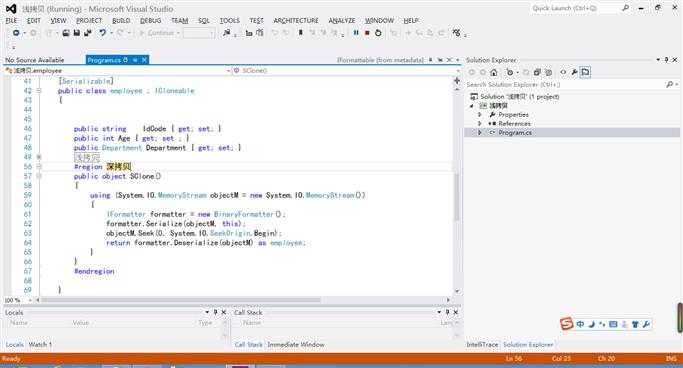
Task: Click the Restart debugging icon
Action: pyautogui.click(x=378, y=33)
